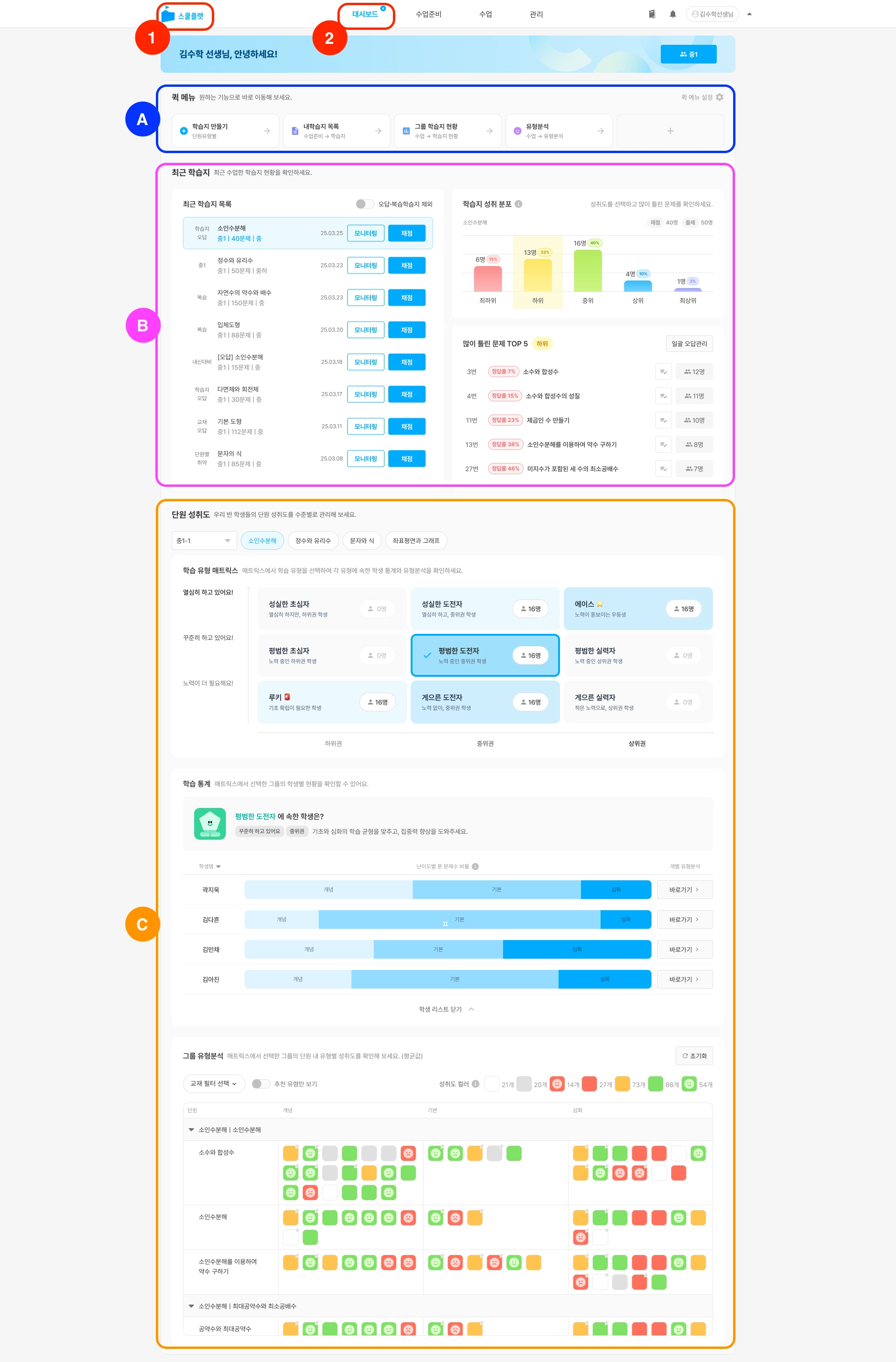
Task: Click list-check icon for problem 3번
Action: (x=663, y=372)
